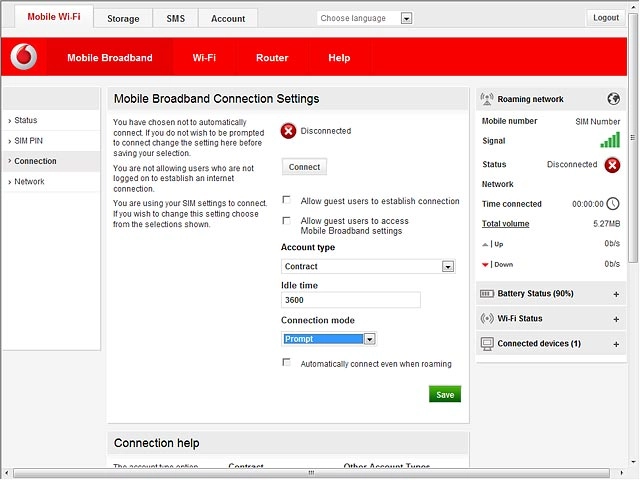Toggle Automatically connect even when roaming

click(287, 362)
